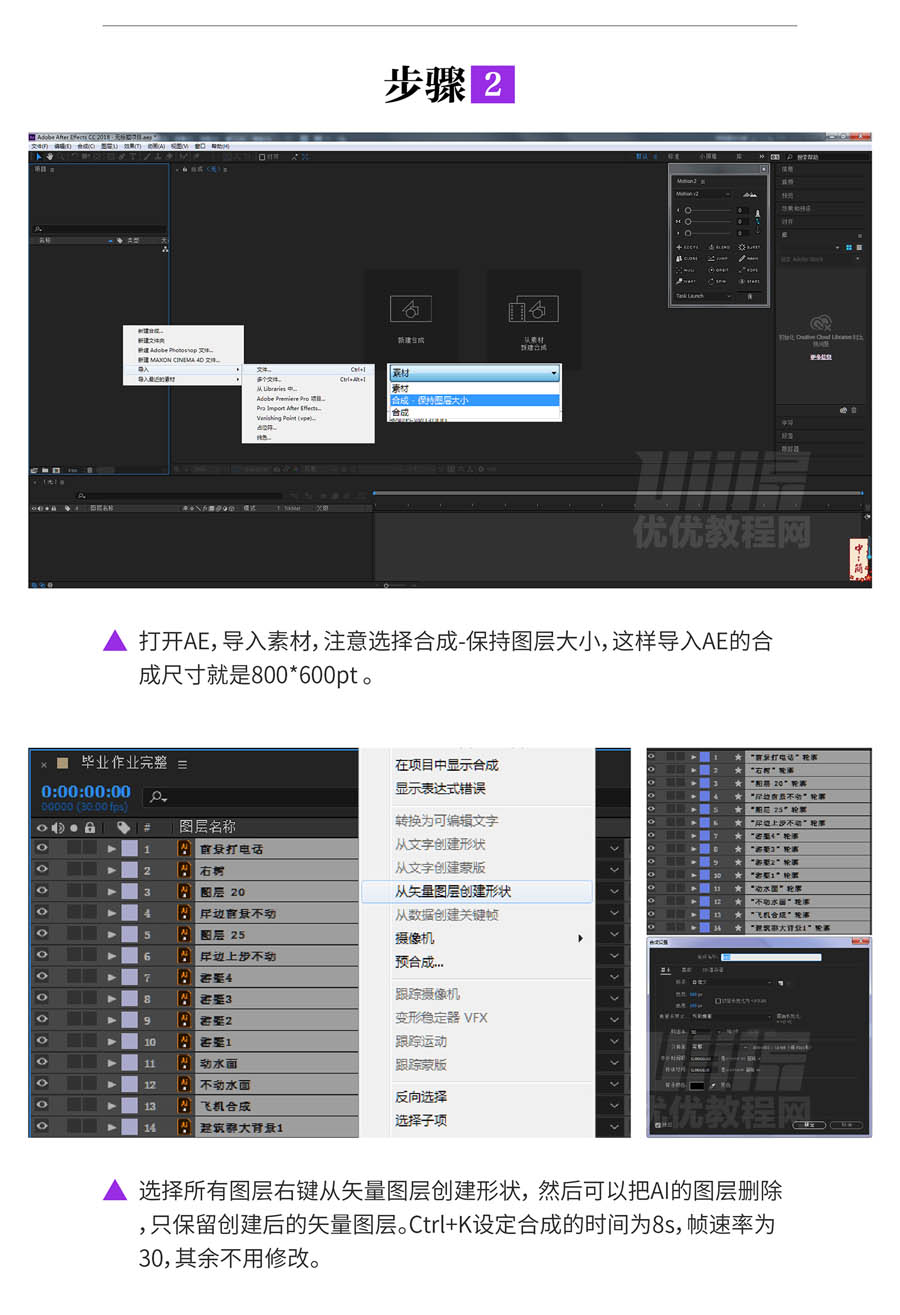Open the 毕业作业完整 panel menu icon
The image size is (900, 1315).
(x=182, y=764)
